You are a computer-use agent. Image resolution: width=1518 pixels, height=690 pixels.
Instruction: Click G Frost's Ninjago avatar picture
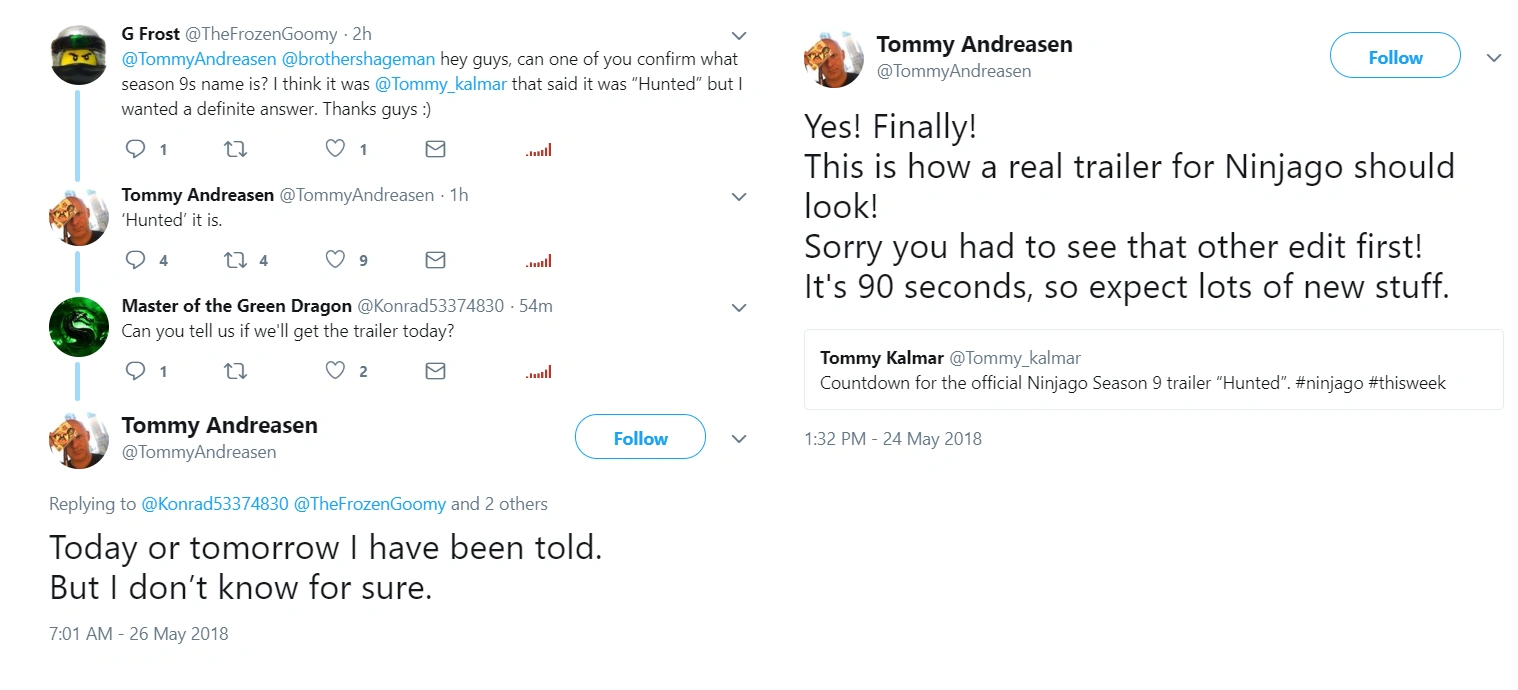(x=78, y=56)
